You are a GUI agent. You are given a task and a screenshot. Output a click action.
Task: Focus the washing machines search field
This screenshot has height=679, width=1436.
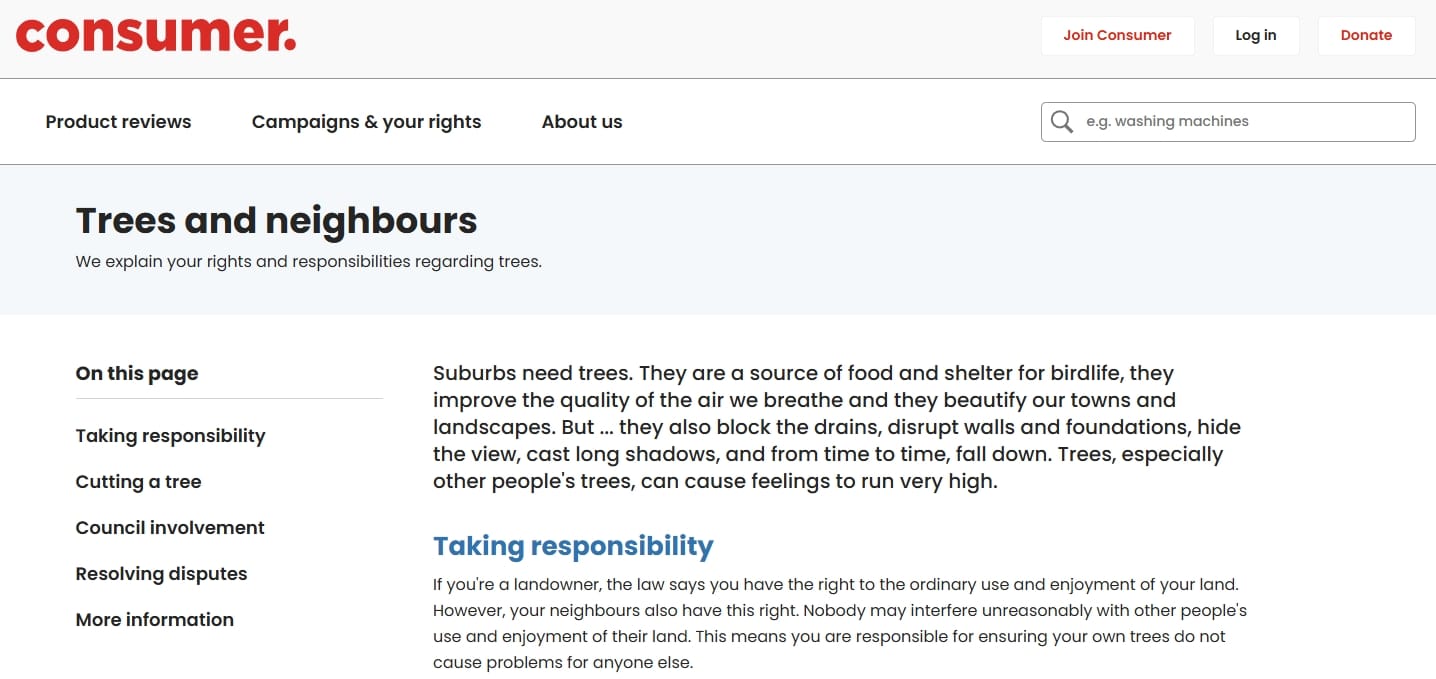coord(1228,122)
